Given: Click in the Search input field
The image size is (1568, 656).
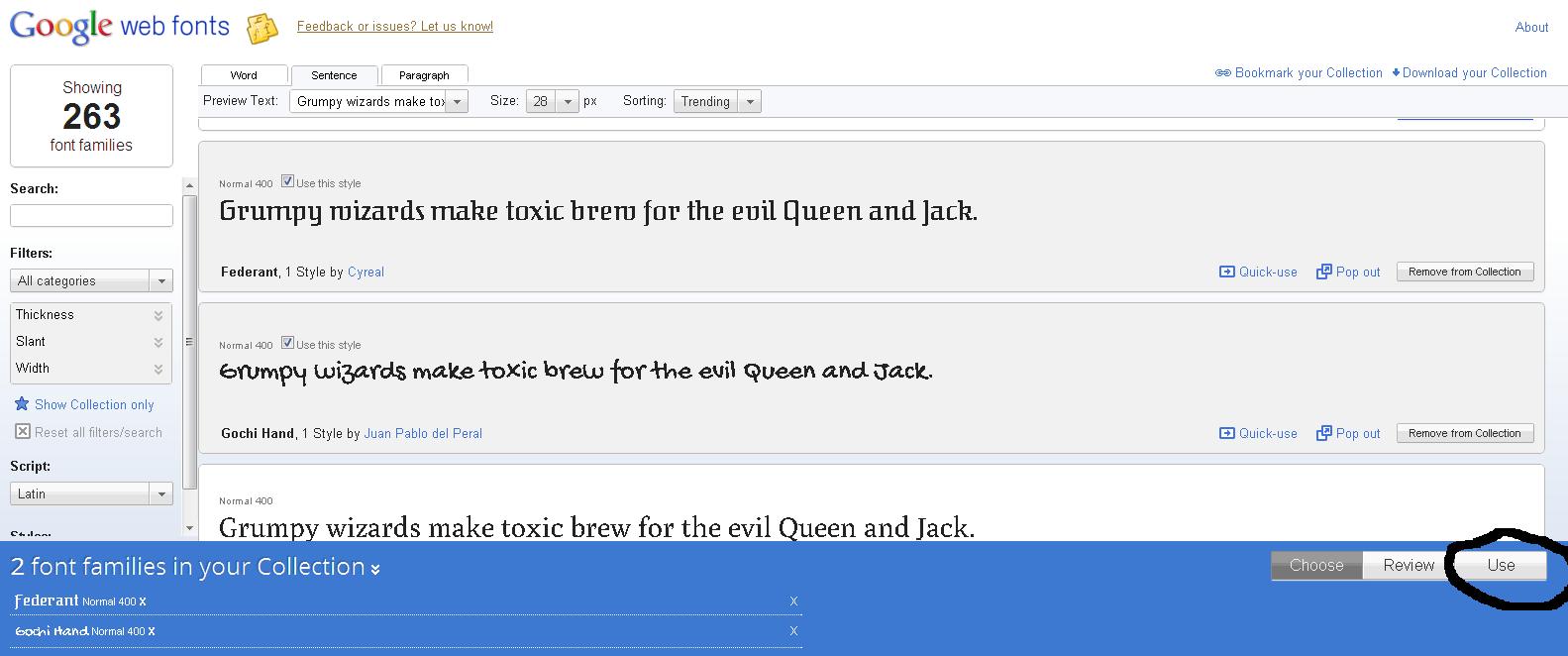Looking at the screenshot, I should point(91,215).
